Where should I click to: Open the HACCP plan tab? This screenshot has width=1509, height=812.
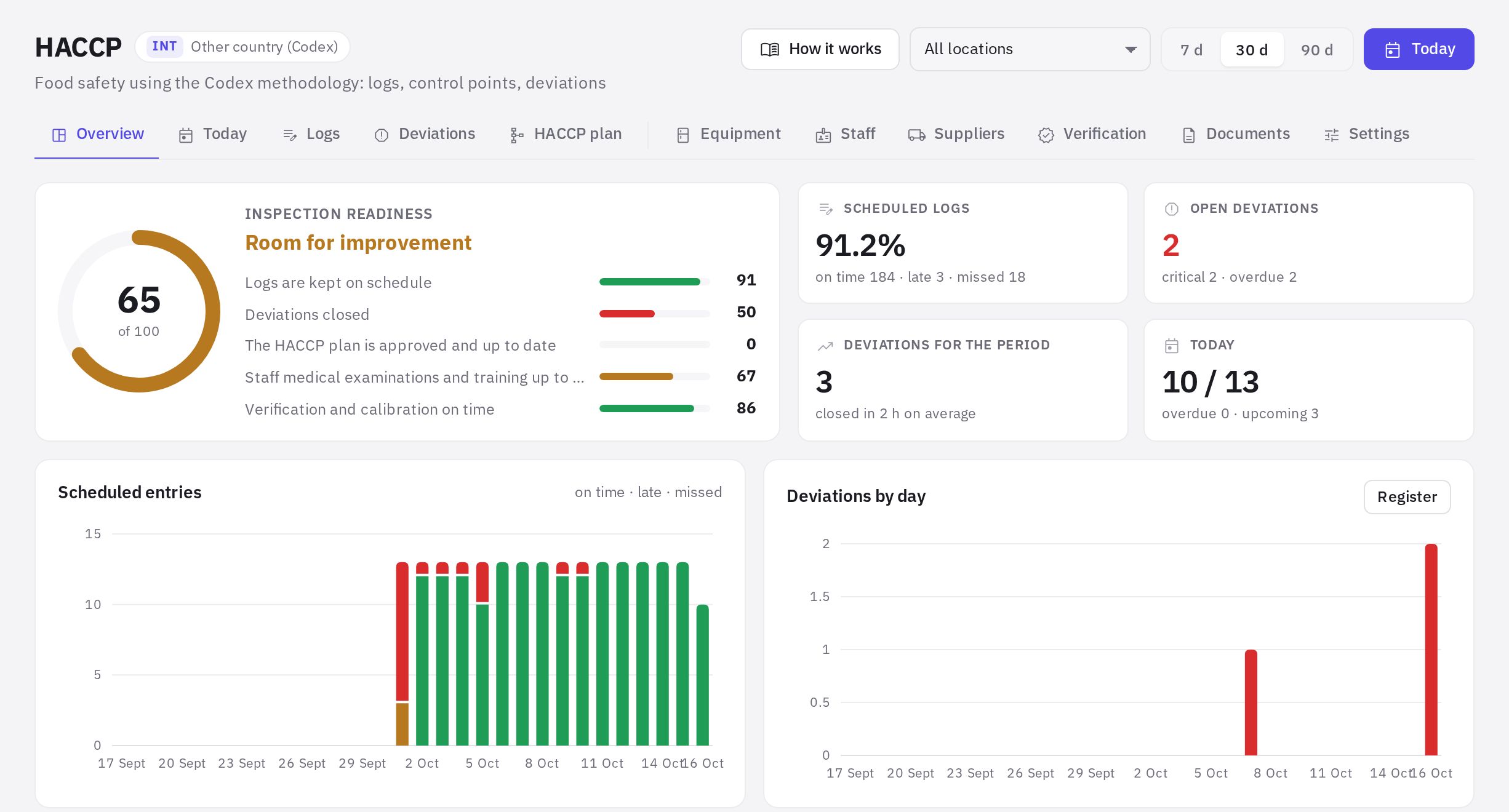[566, 134]
